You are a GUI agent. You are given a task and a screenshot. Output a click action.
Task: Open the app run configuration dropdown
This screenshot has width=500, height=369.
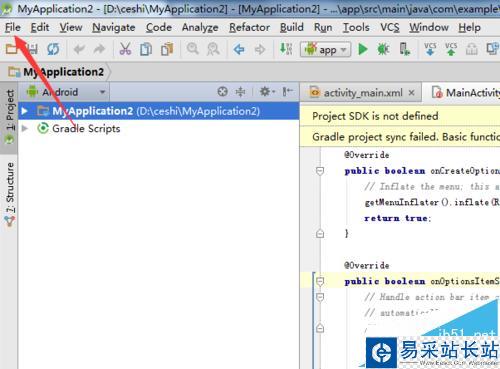click(325, 50)
